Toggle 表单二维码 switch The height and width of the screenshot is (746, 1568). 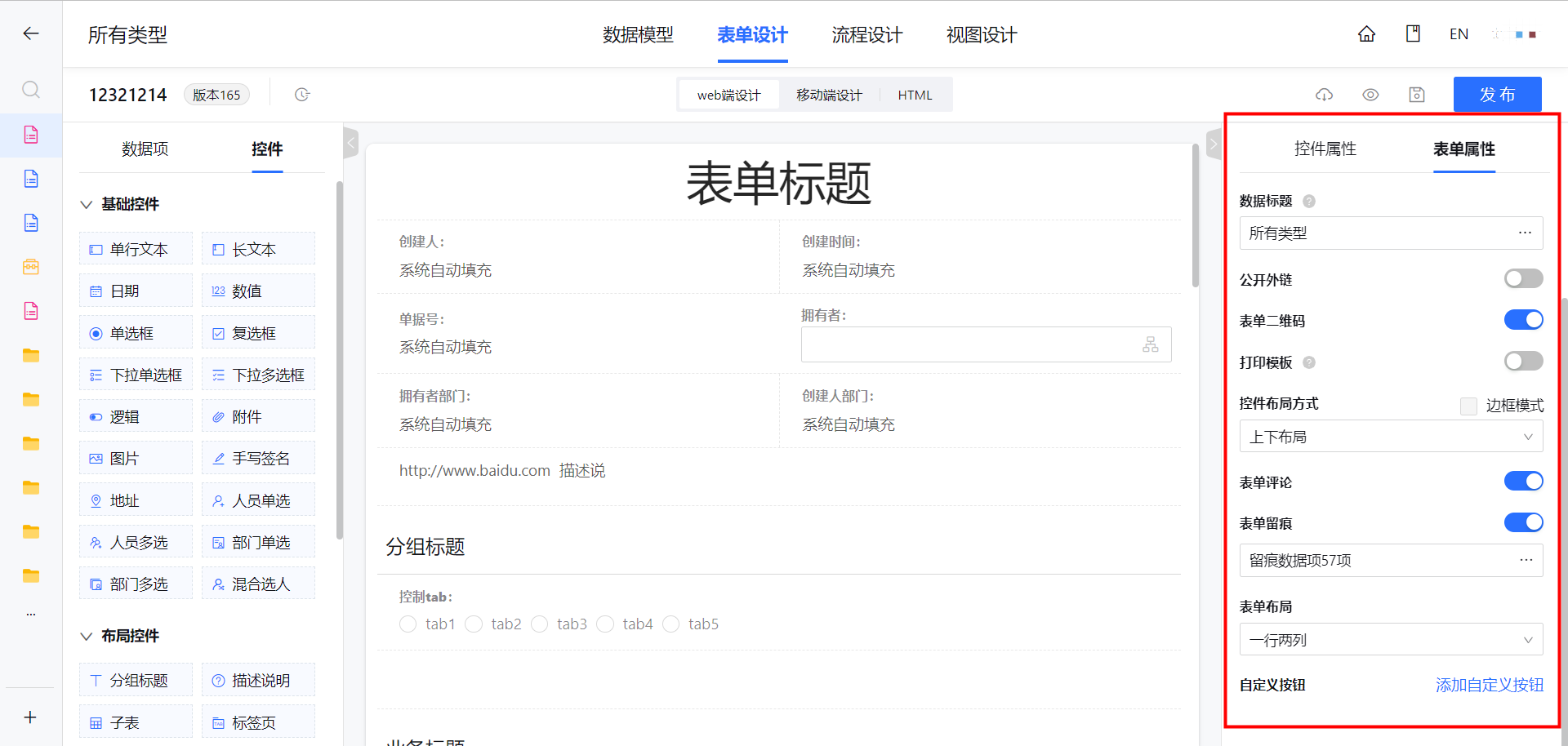[x=1523, y=319]
